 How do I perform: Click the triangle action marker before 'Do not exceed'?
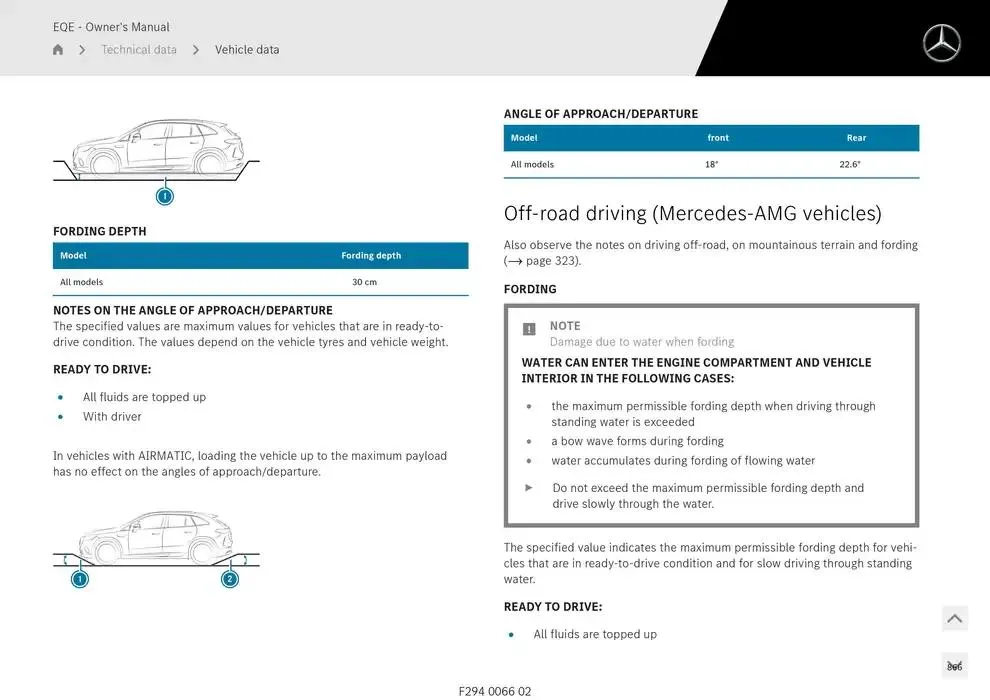(529, 488)
